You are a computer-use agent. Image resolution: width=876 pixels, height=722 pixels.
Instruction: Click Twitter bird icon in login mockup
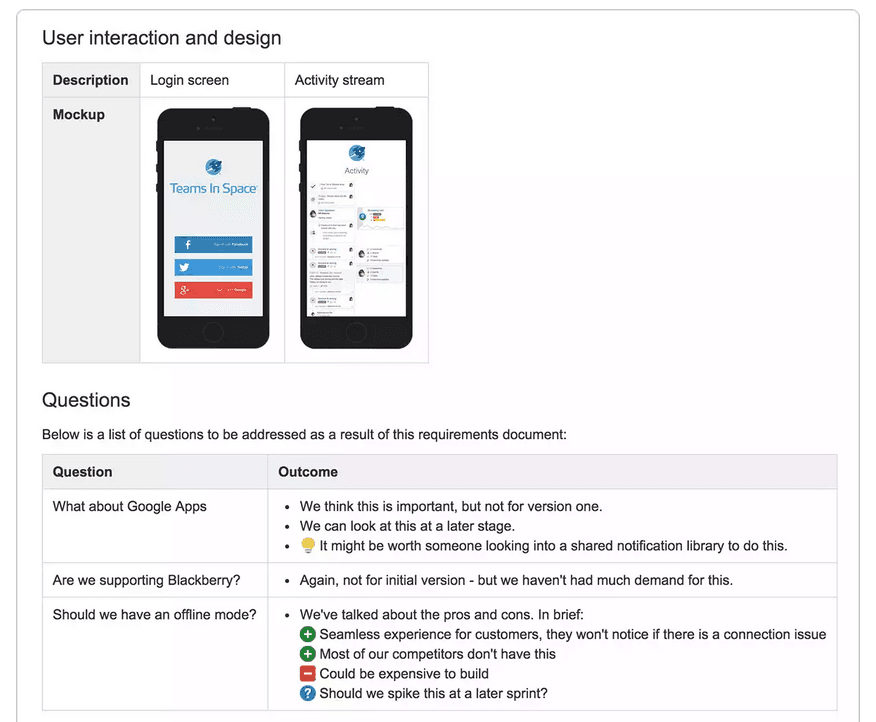[184, 267]
